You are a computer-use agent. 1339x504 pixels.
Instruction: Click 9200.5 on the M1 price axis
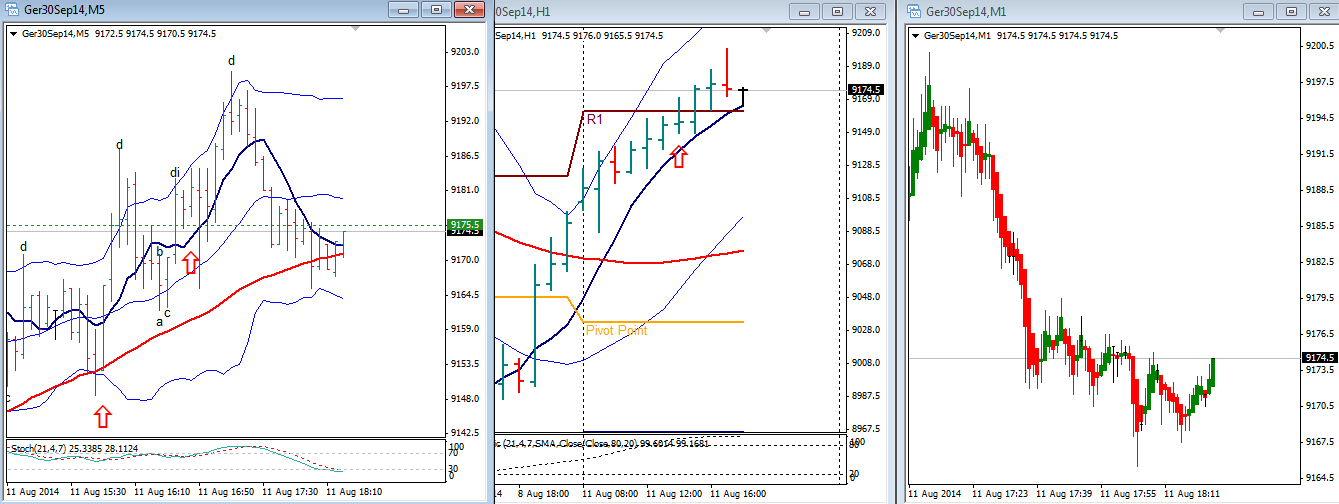(1321, 46)
